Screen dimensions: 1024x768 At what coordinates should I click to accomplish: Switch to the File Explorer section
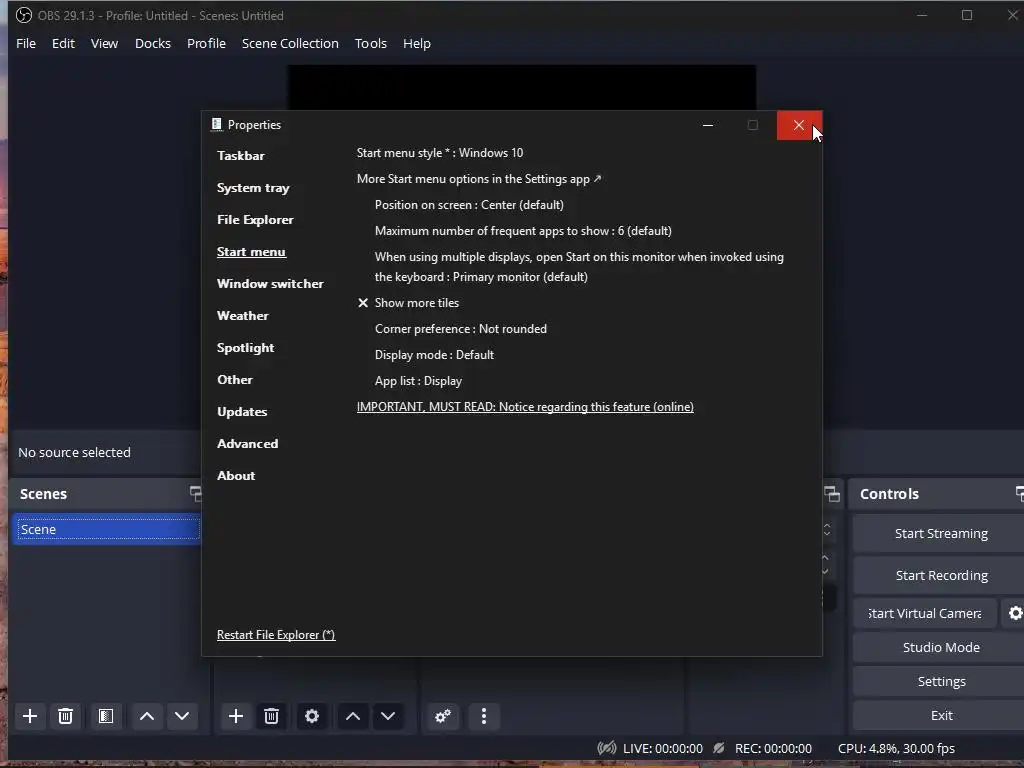click(255, 219)
